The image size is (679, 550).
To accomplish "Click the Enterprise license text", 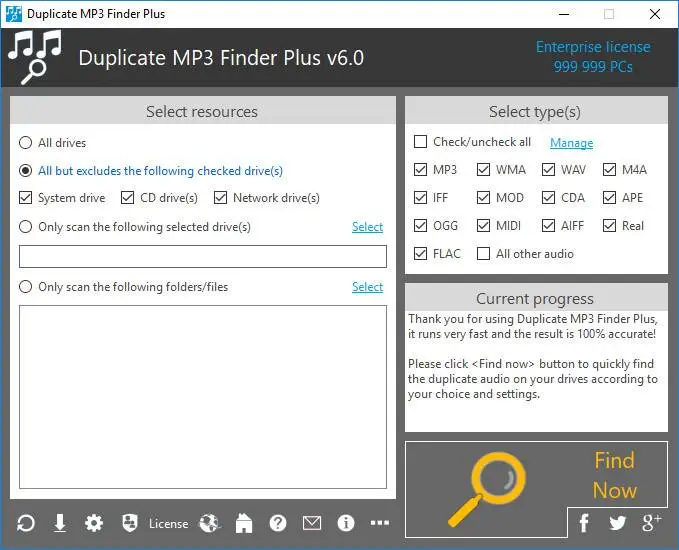I will point(593,47).
